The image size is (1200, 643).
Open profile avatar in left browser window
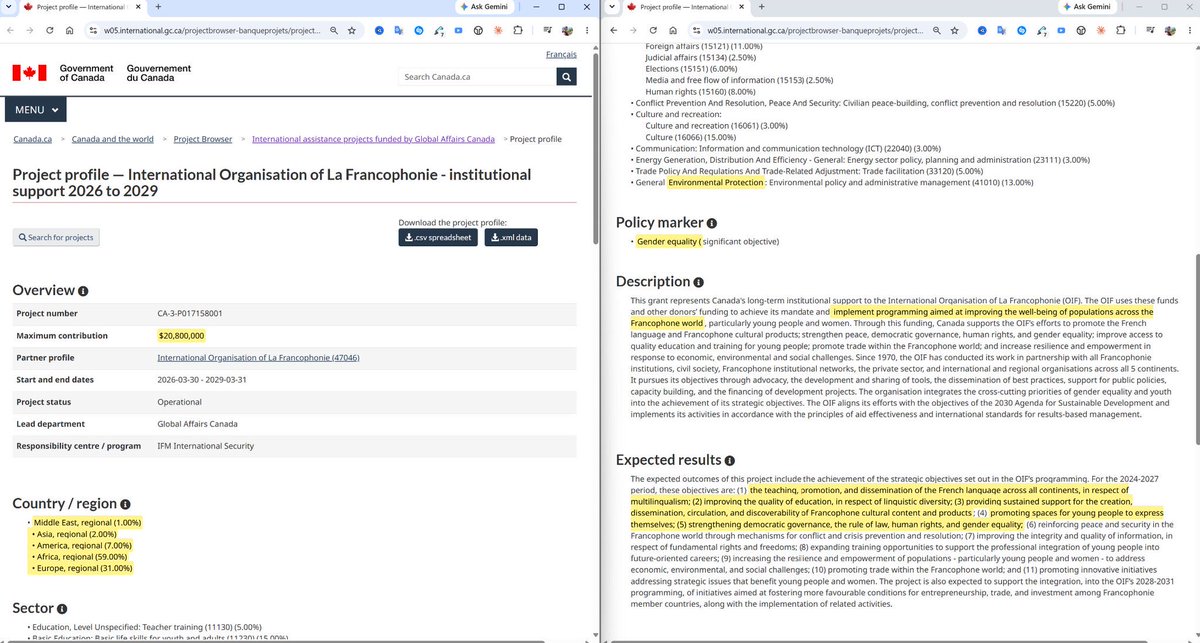[568, 31]
